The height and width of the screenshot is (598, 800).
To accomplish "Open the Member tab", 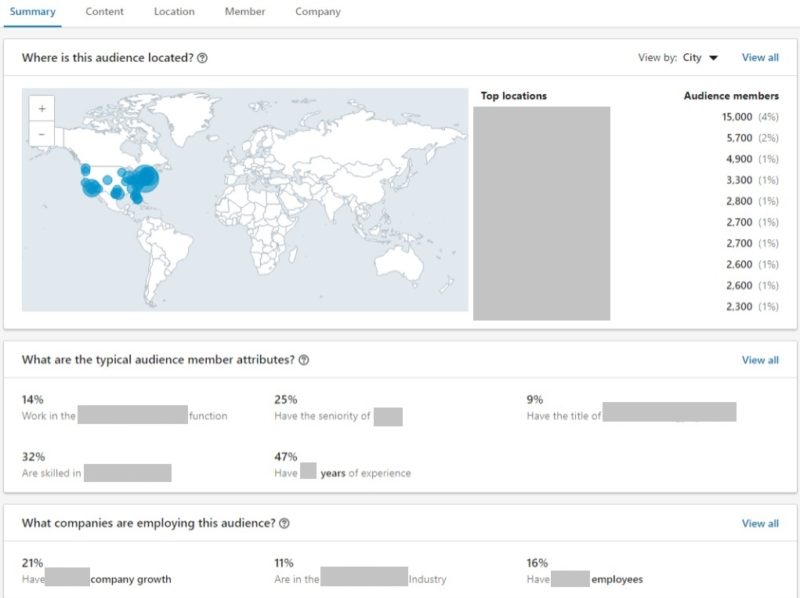I will coord(243,12).
